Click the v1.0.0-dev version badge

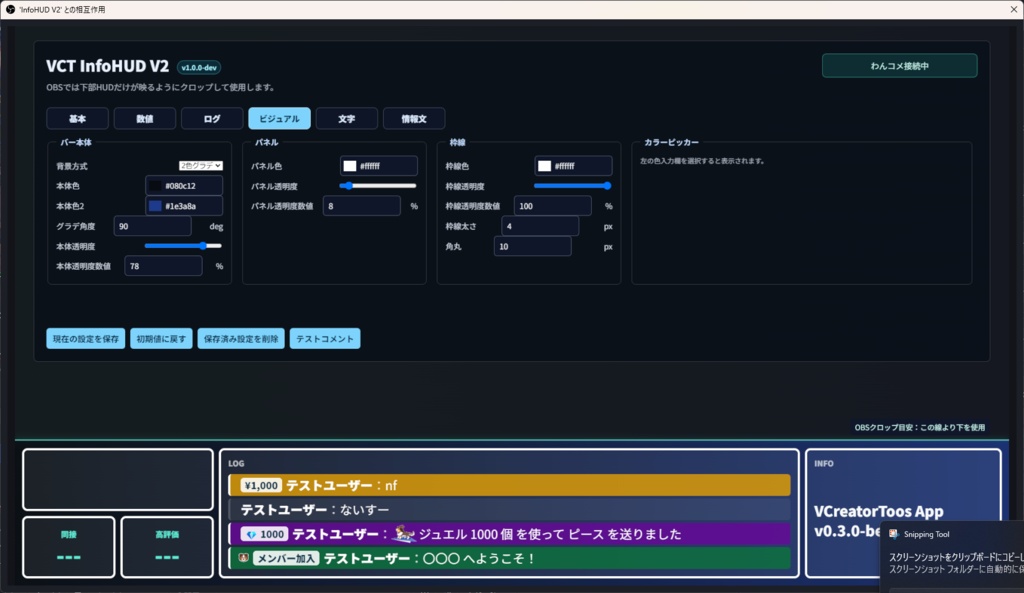[x=199, y=67]
